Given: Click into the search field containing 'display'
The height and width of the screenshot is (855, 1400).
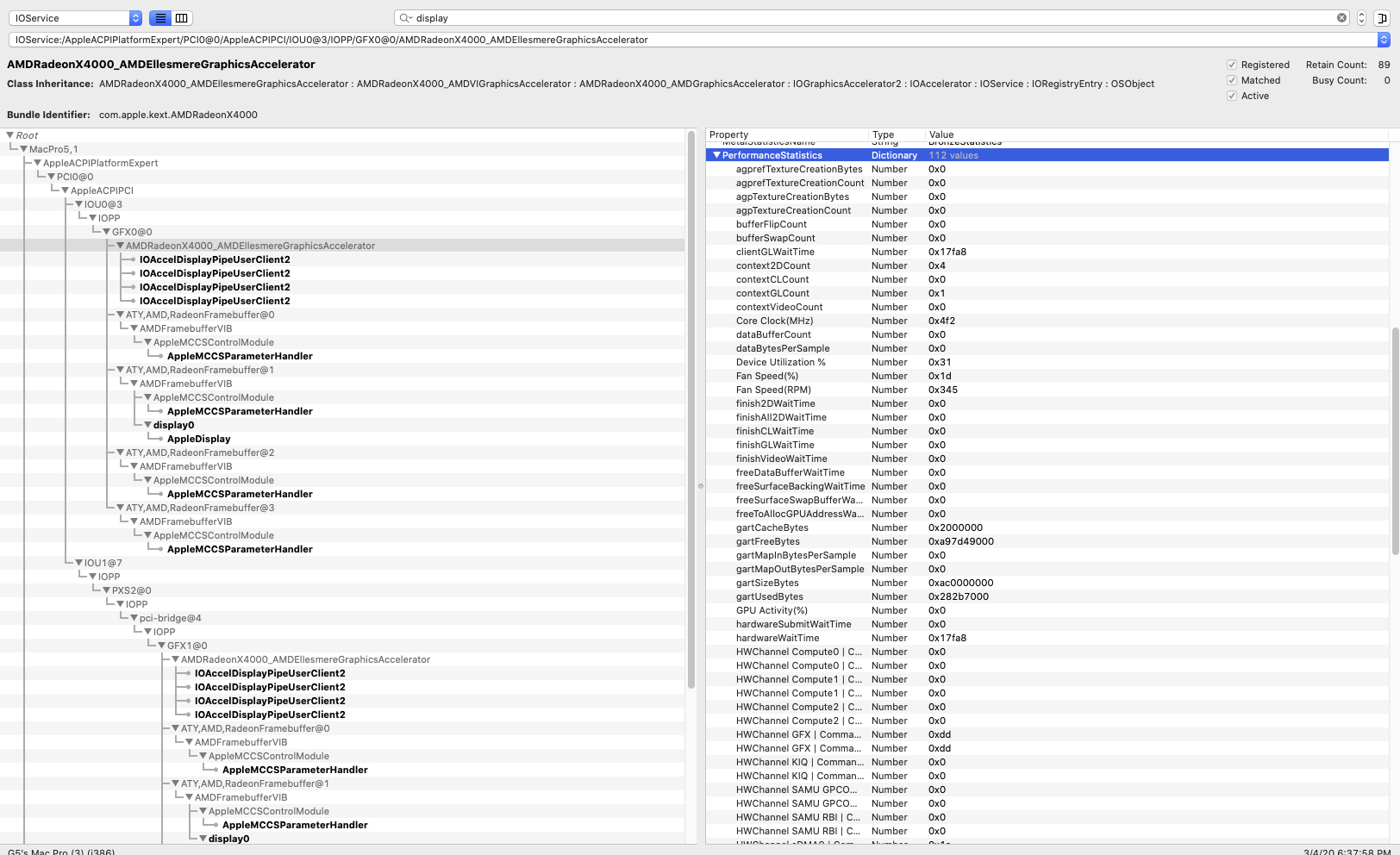Looking at the screenshot, I should point(871,18).
